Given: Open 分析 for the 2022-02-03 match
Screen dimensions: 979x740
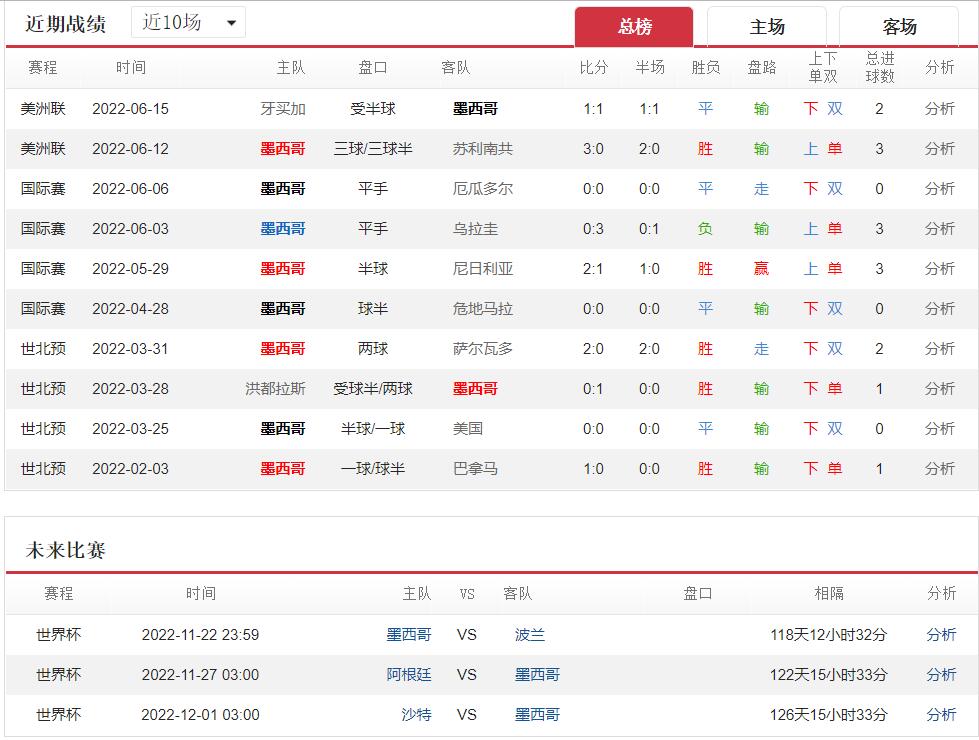Looking at the screenshot, I should pyautogui.click(x=939, y=468).
